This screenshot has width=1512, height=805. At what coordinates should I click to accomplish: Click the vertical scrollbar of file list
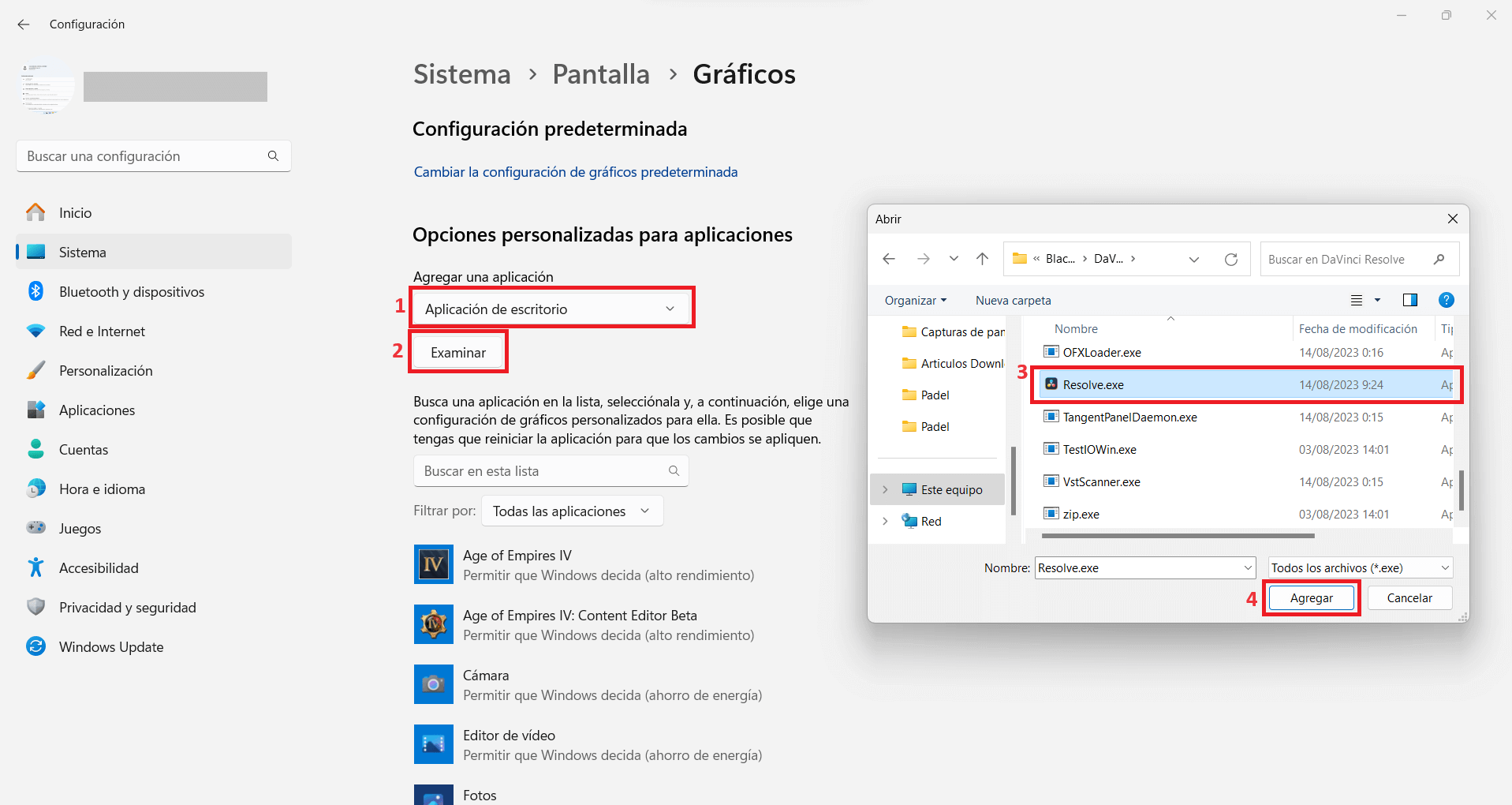(x=1462, y=490)
